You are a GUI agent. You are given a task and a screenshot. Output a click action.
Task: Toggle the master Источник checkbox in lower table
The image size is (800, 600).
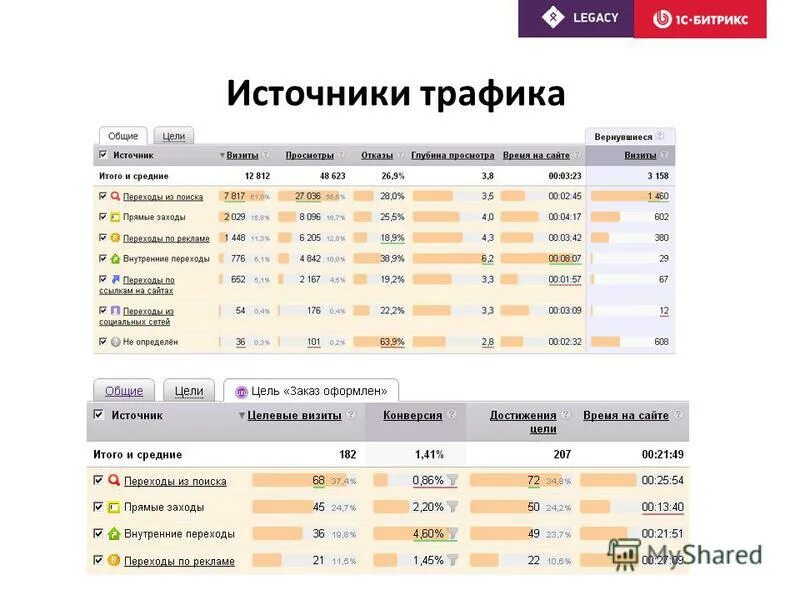[97, 415]
